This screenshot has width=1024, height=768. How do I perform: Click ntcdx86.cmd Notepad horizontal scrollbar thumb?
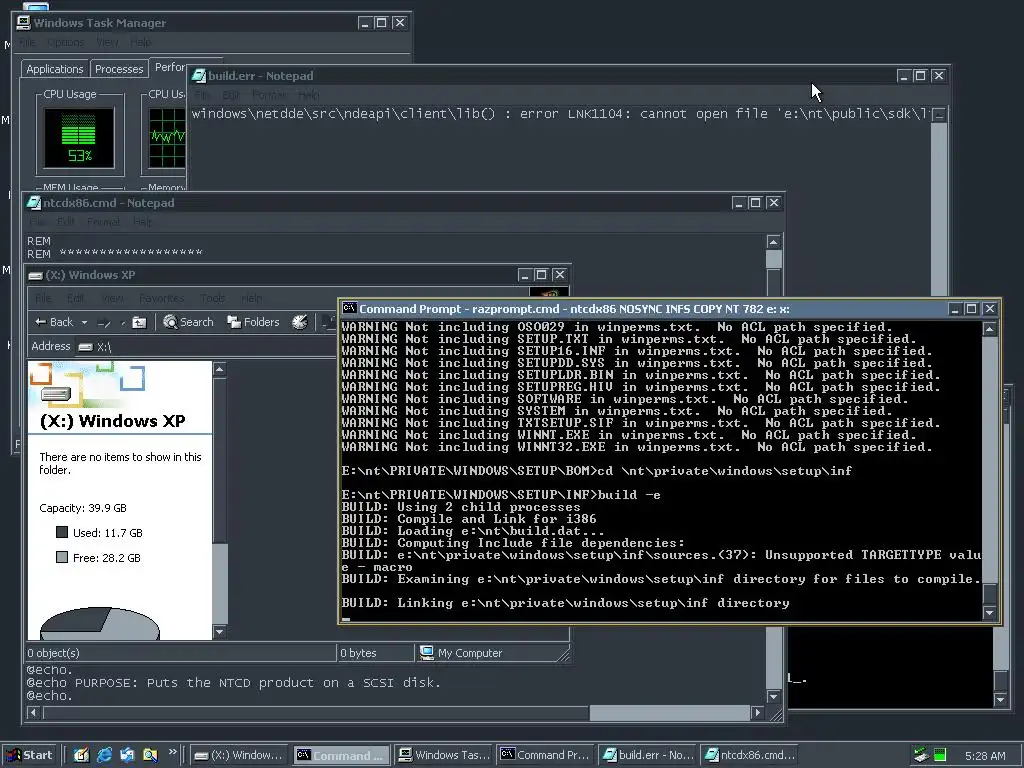pyautogui.click(x=669, y=712)
